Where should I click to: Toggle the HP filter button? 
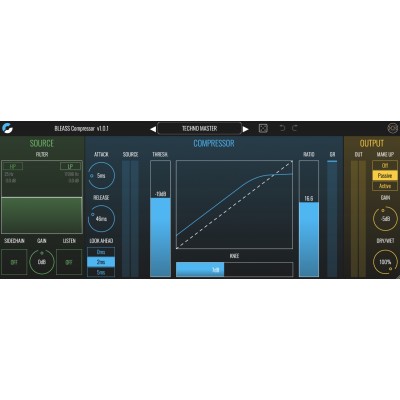click(13, 166)
